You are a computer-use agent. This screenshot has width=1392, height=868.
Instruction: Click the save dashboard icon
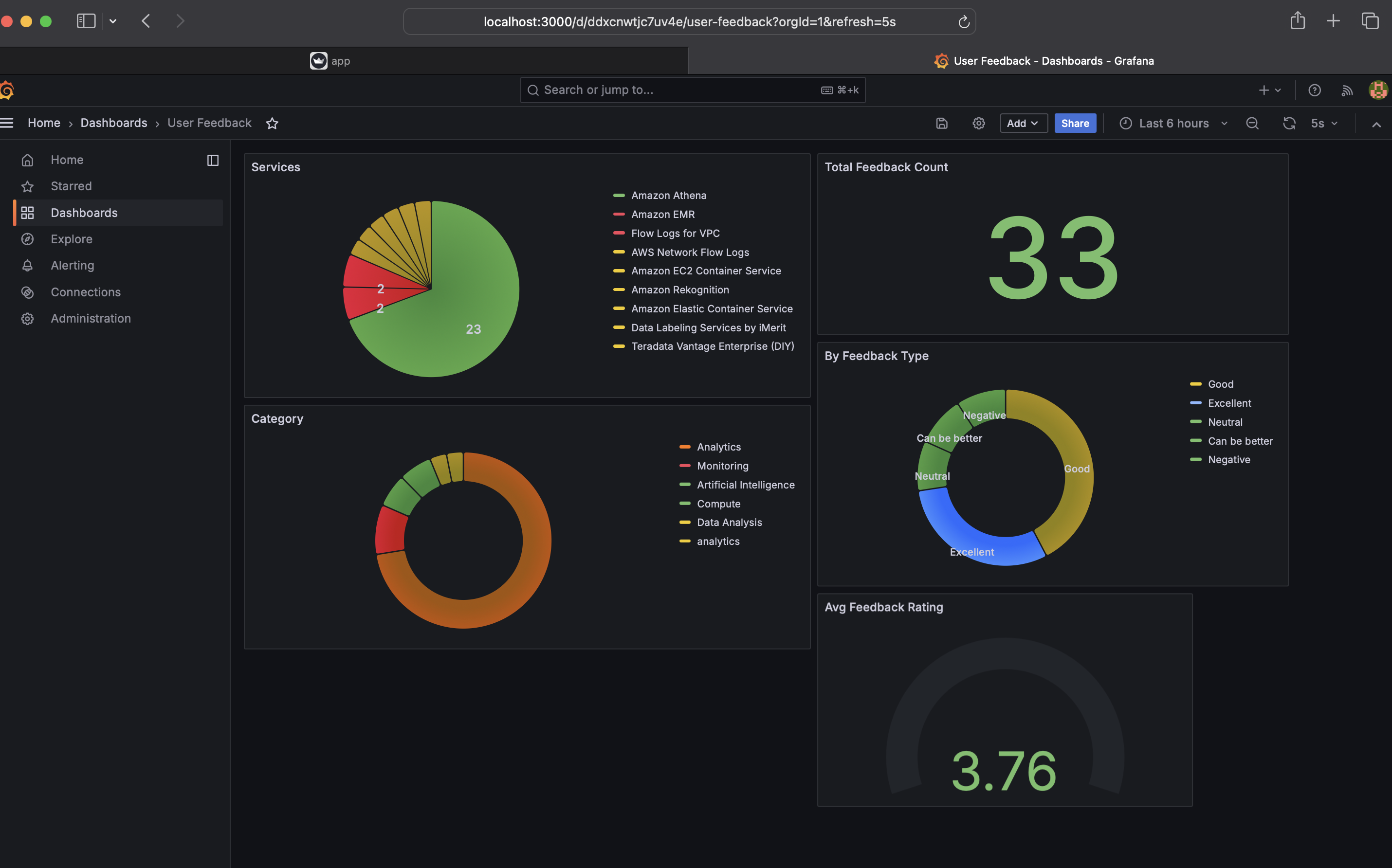tap(941, 124)
